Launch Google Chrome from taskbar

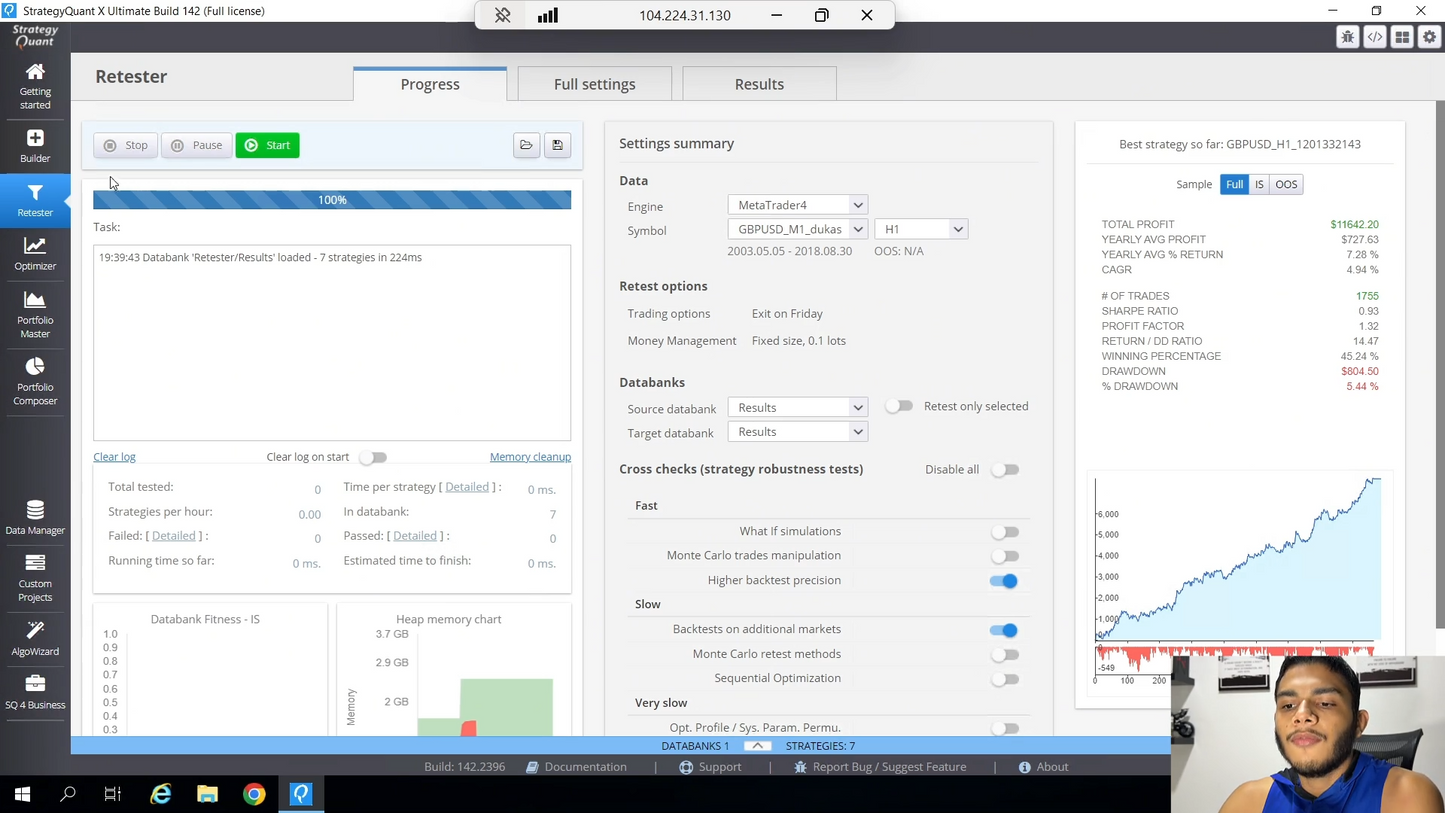(254, 794)
